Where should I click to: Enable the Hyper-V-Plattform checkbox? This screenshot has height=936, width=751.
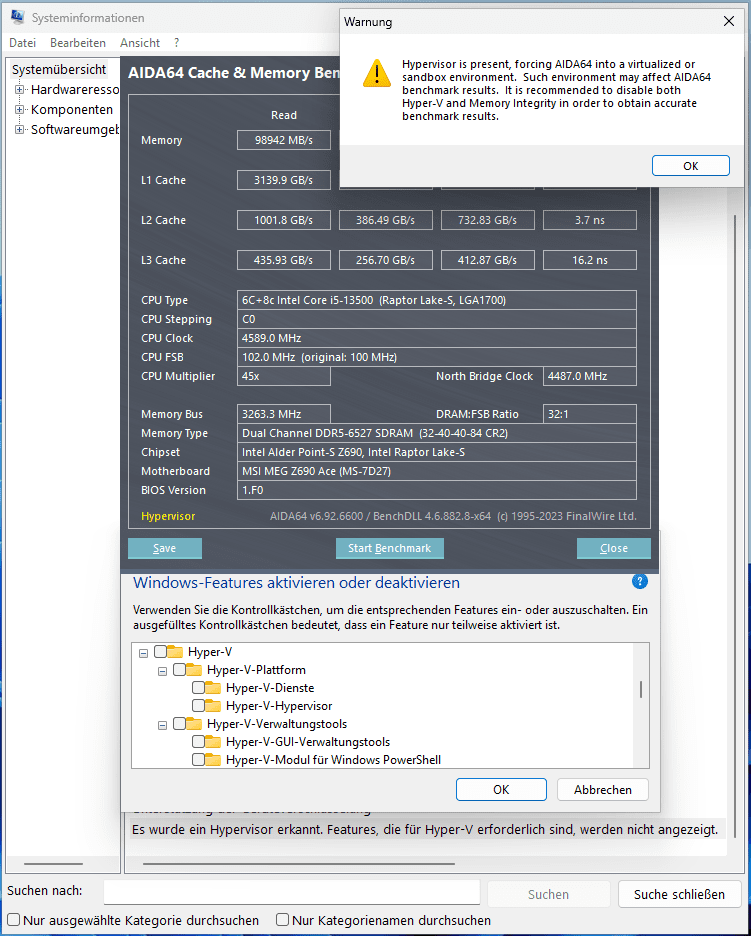(x=179, y=669)
